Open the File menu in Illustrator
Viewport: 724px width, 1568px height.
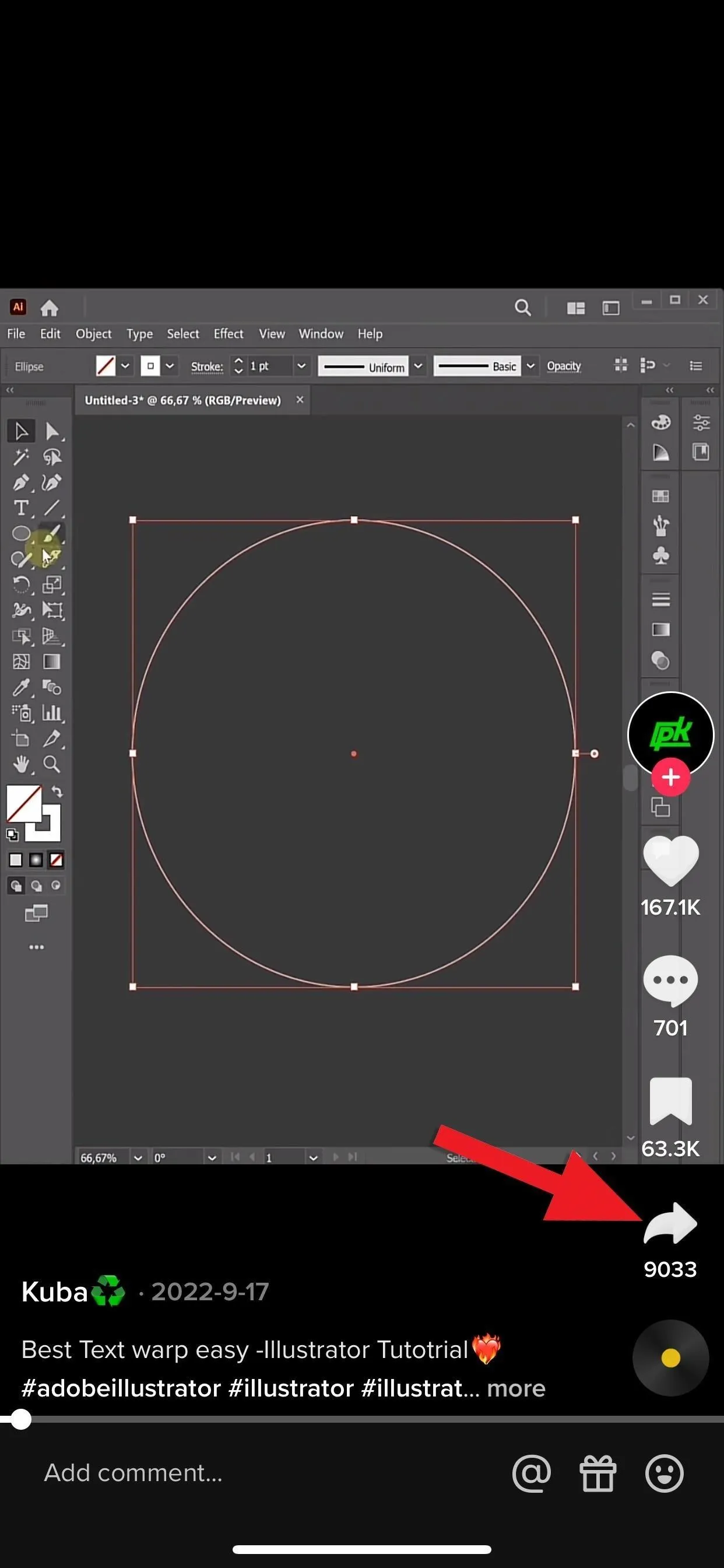[16, 334]
